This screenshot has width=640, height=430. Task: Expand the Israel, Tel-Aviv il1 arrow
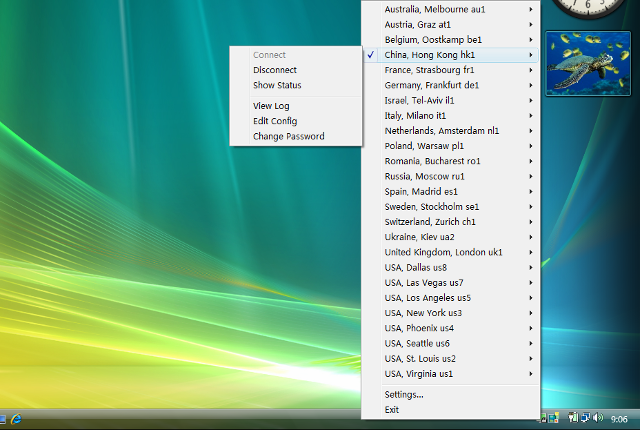[x=531, y=100]
